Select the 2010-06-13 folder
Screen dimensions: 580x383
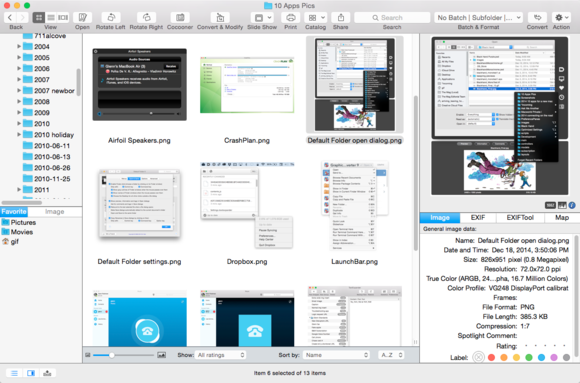point(47,157)
